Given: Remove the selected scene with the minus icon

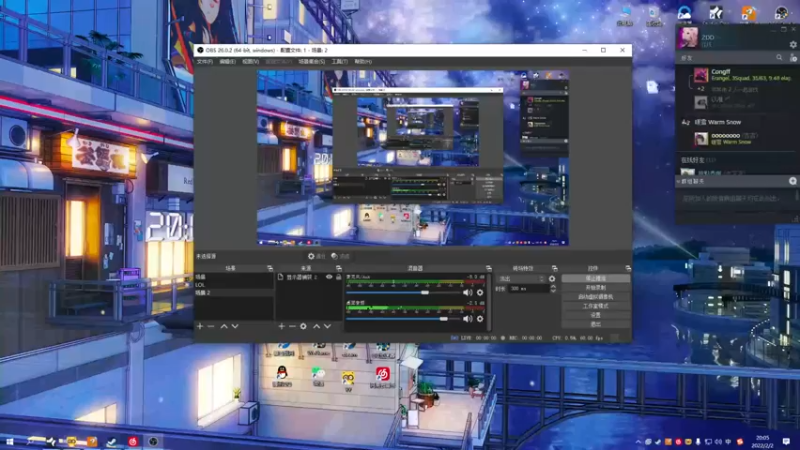Looking at the screenshot, I should pyautogui.click(x=211, y=326).
